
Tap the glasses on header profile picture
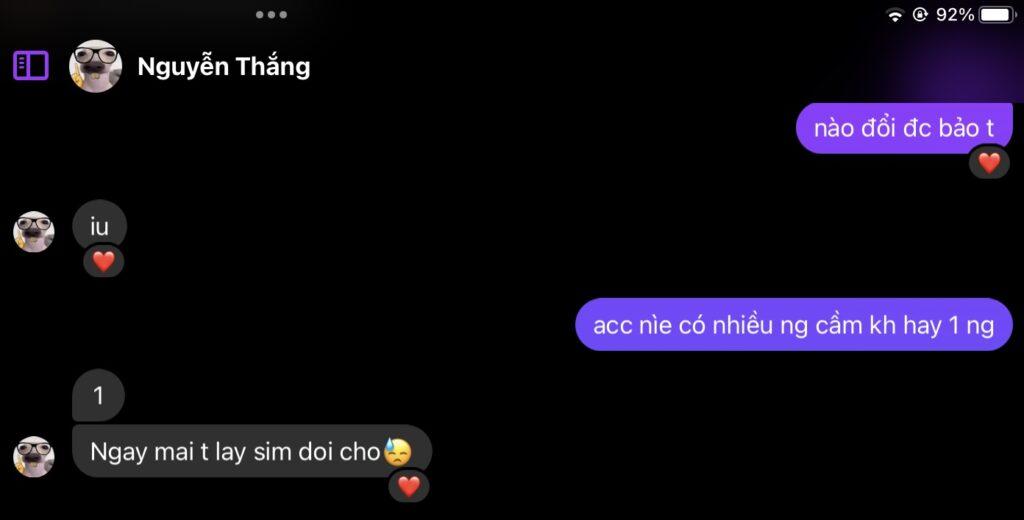96,56
